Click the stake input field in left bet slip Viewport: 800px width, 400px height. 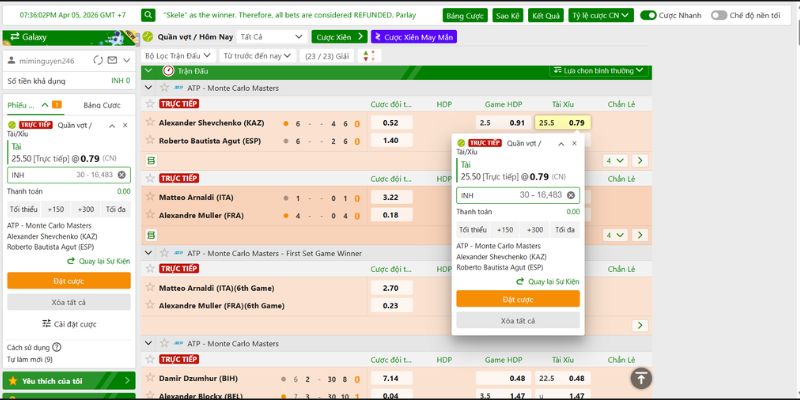pyautogui.click(x=60, y=175)
